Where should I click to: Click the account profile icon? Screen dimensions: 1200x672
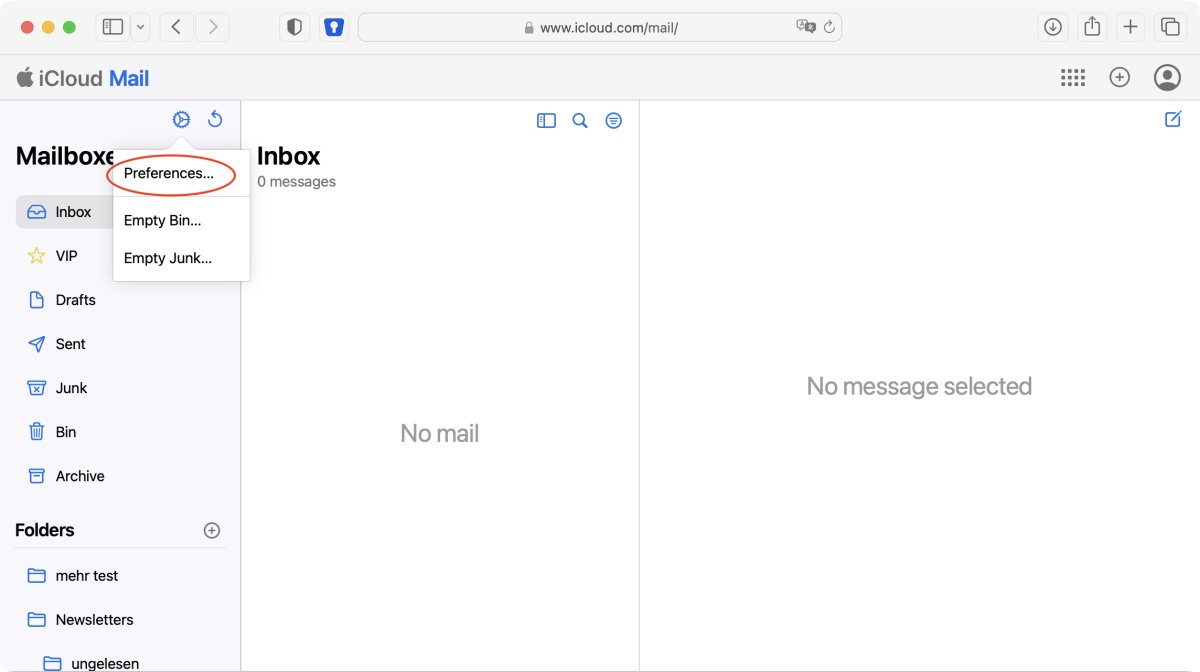pos(1167,77)
